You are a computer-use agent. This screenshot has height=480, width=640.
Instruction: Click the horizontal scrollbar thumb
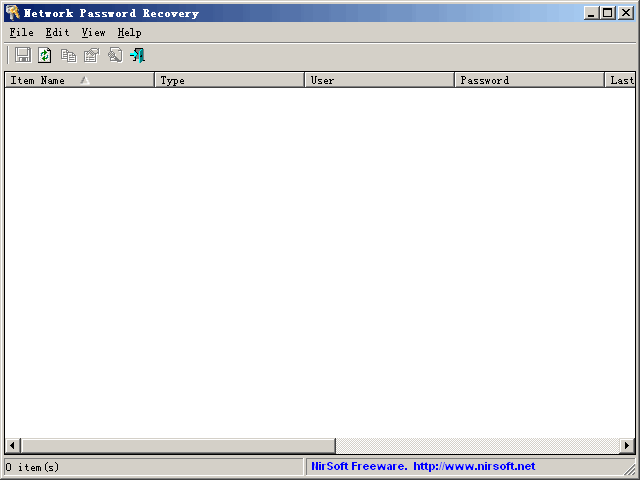[x=178, y=445]
